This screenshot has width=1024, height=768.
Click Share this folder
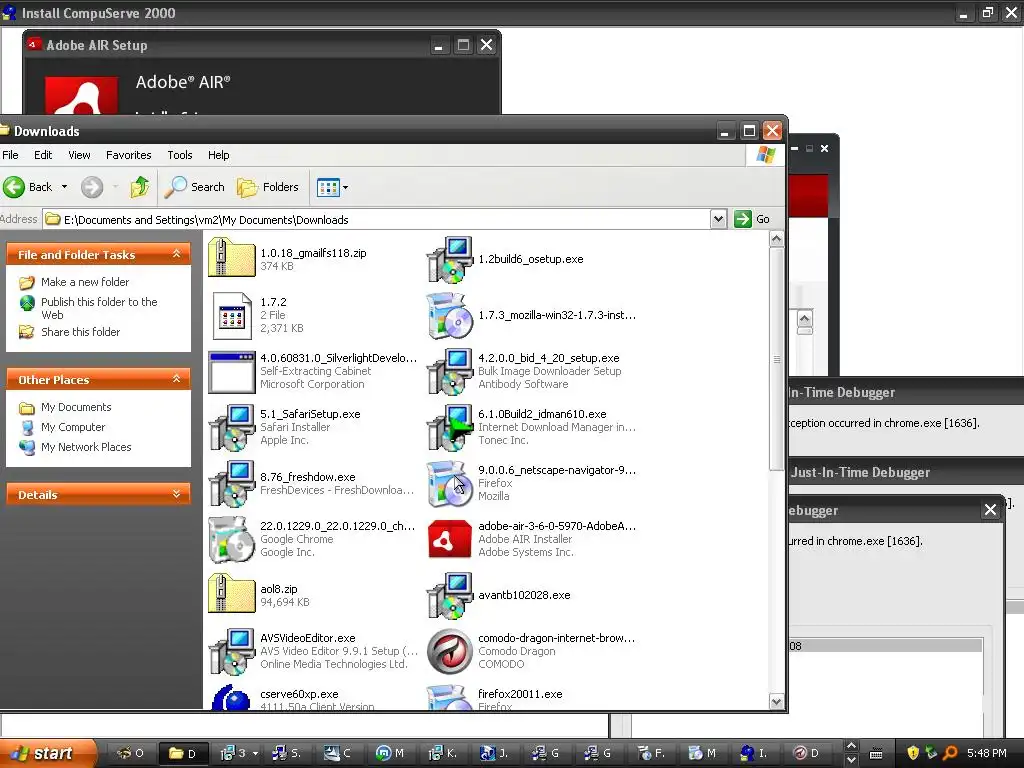[80, 332]
